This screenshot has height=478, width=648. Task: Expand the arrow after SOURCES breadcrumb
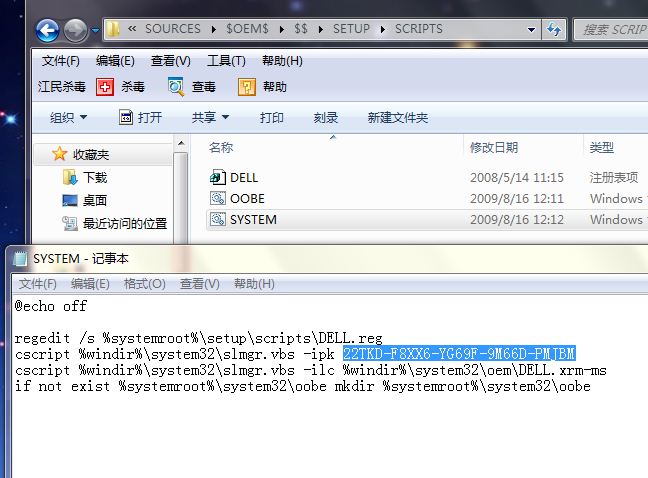(214, 29)
